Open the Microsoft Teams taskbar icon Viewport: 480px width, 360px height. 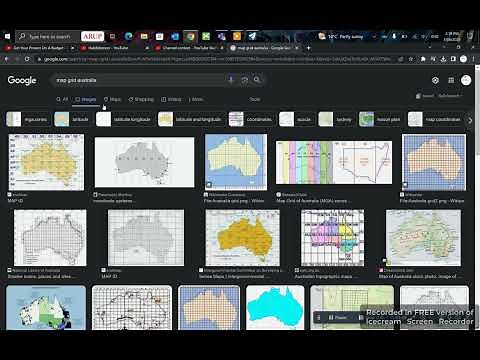[x=221, y=36]
